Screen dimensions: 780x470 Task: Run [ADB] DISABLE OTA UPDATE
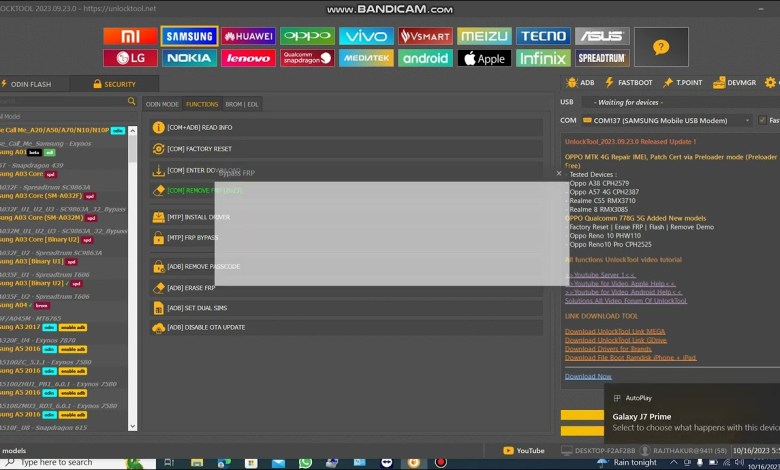click(x=346, y=328)
